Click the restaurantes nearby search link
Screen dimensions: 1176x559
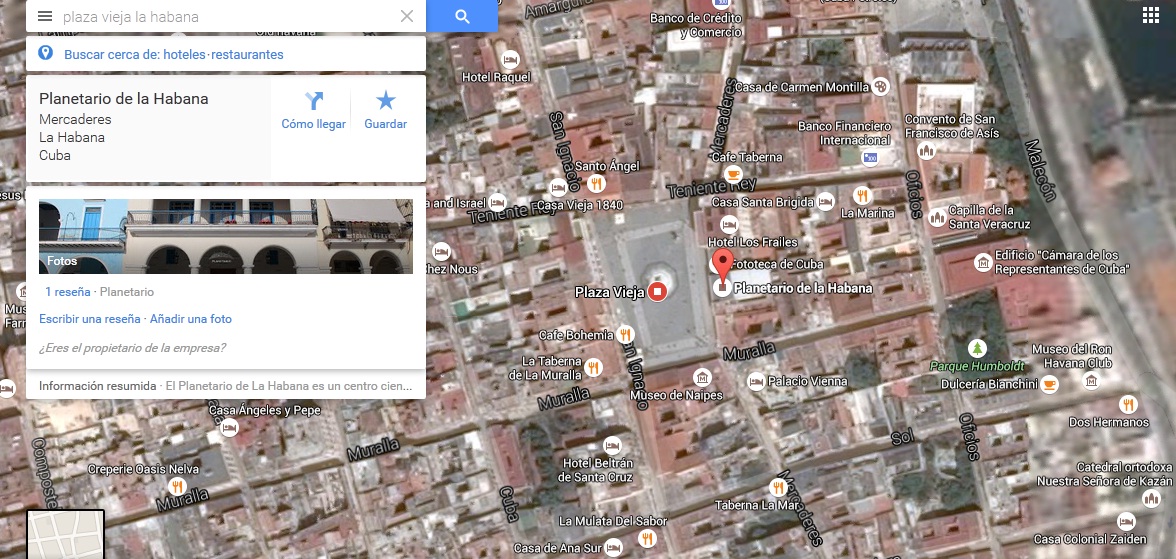tap(248, 55)
